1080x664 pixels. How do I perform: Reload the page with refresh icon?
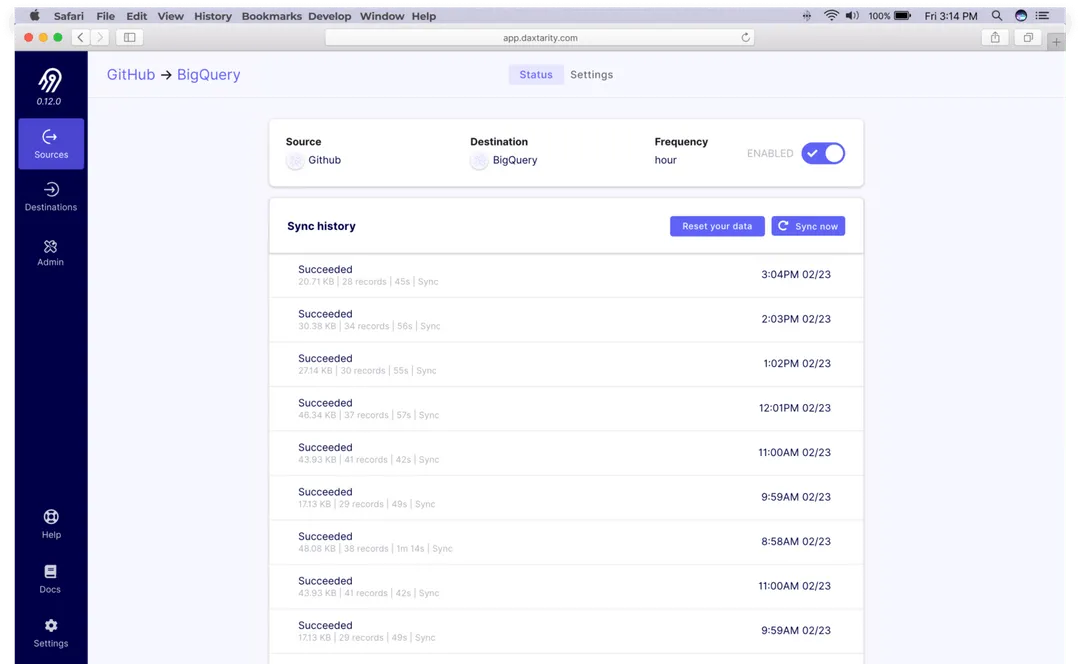[745, 37]
